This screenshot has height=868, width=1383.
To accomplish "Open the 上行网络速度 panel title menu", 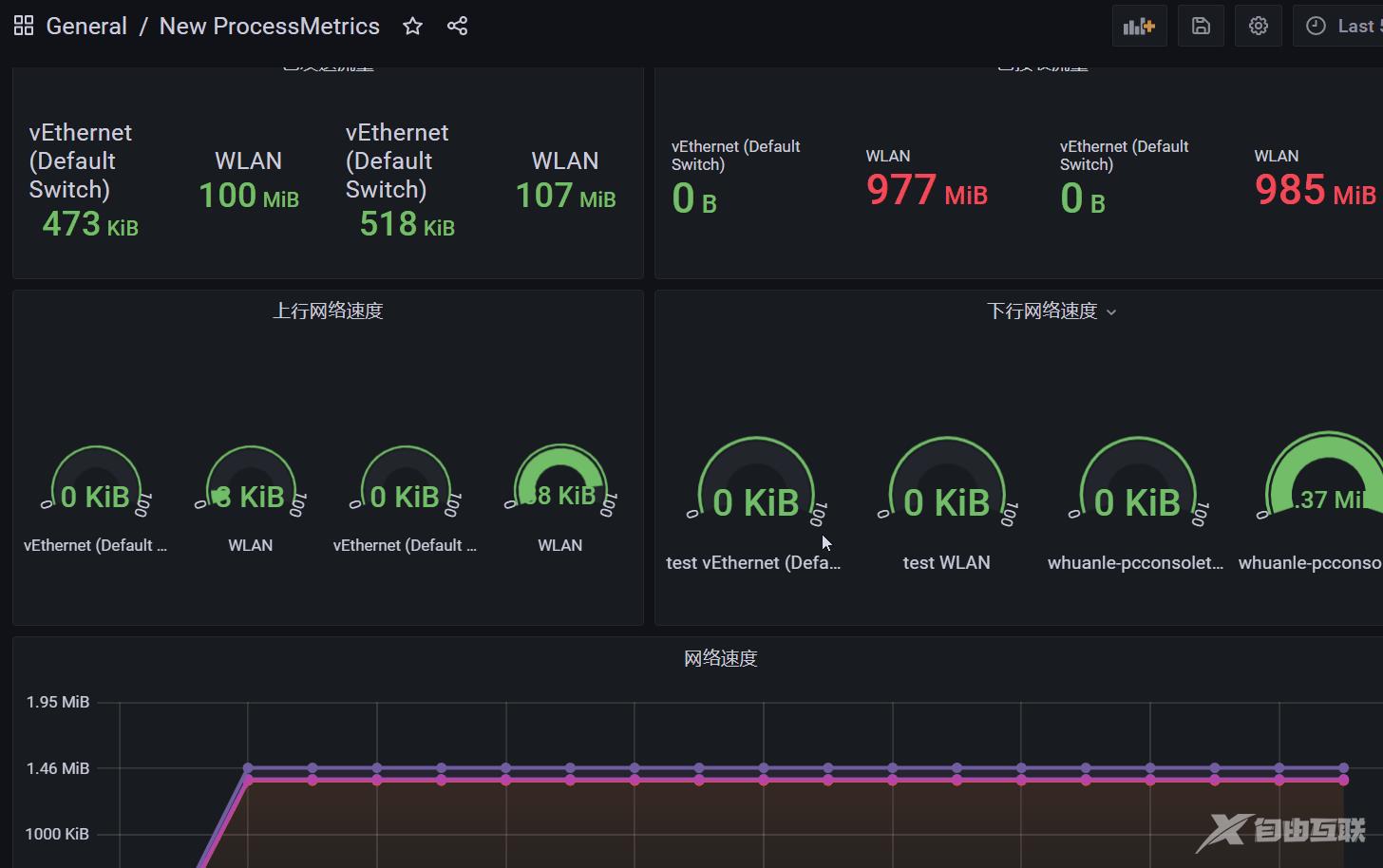I will (x=328, y=311).
